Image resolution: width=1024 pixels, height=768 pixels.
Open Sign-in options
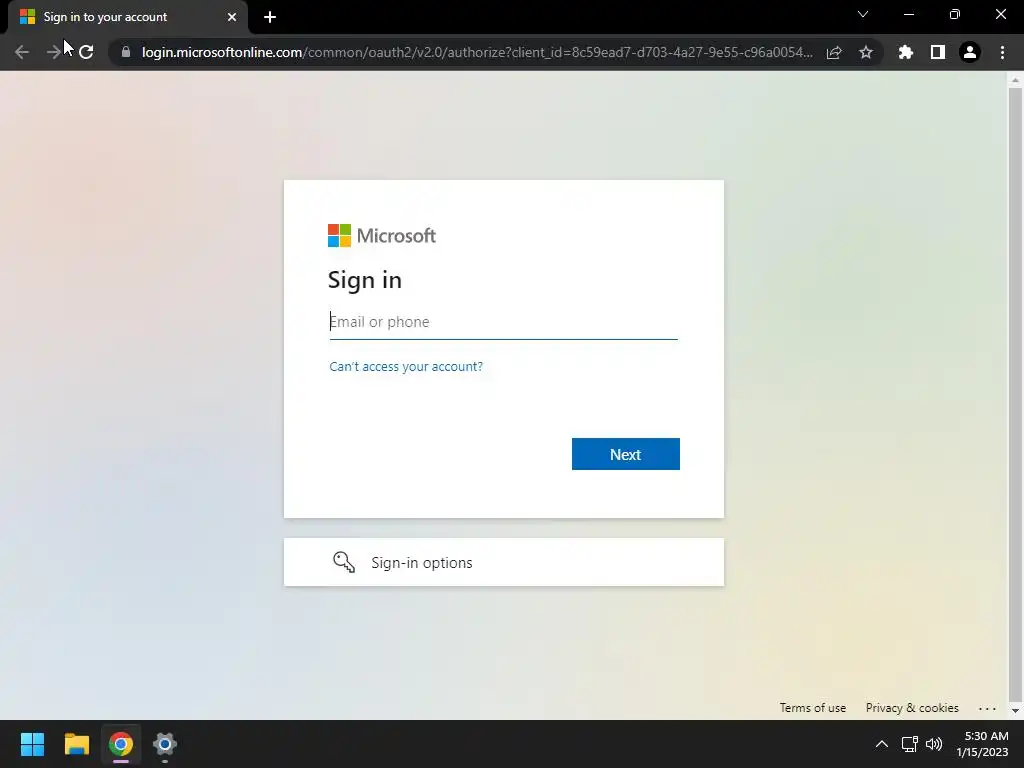504,562
